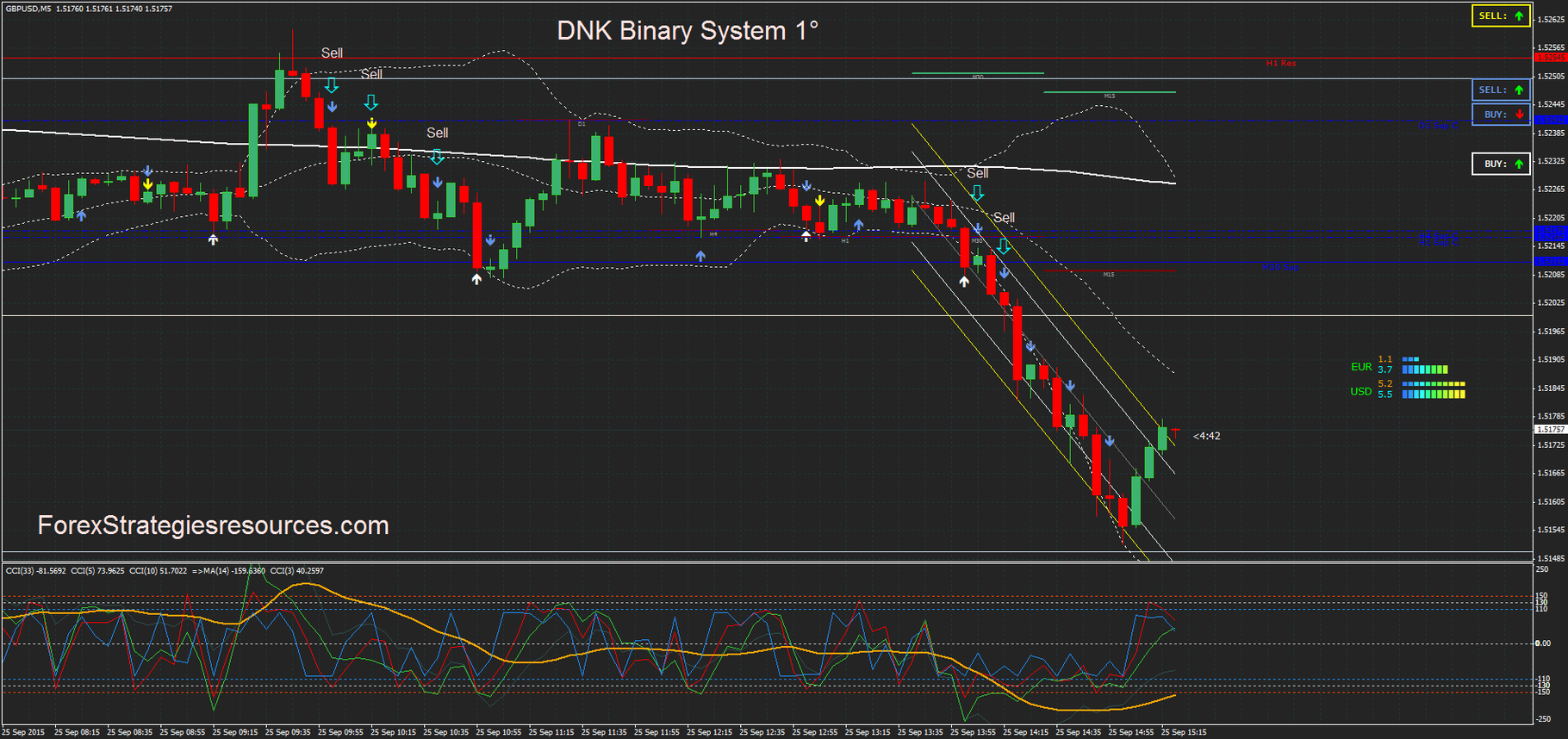
Task: Click the USD 5.5 strength meter bar
Action: tap(1434, 394)
